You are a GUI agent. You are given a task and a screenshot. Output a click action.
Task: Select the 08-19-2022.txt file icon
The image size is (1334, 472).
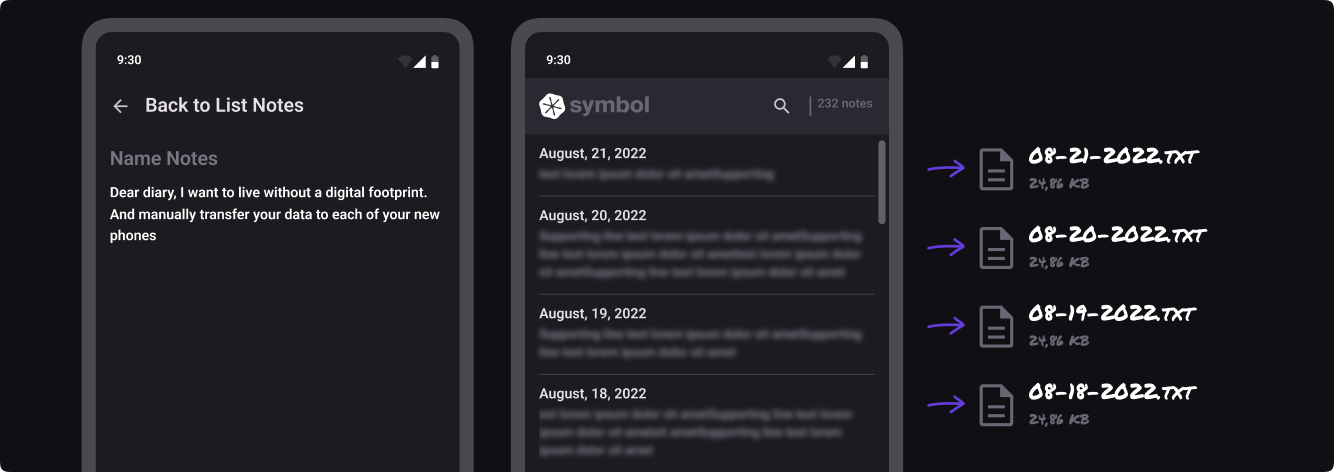tap(996, 326)
